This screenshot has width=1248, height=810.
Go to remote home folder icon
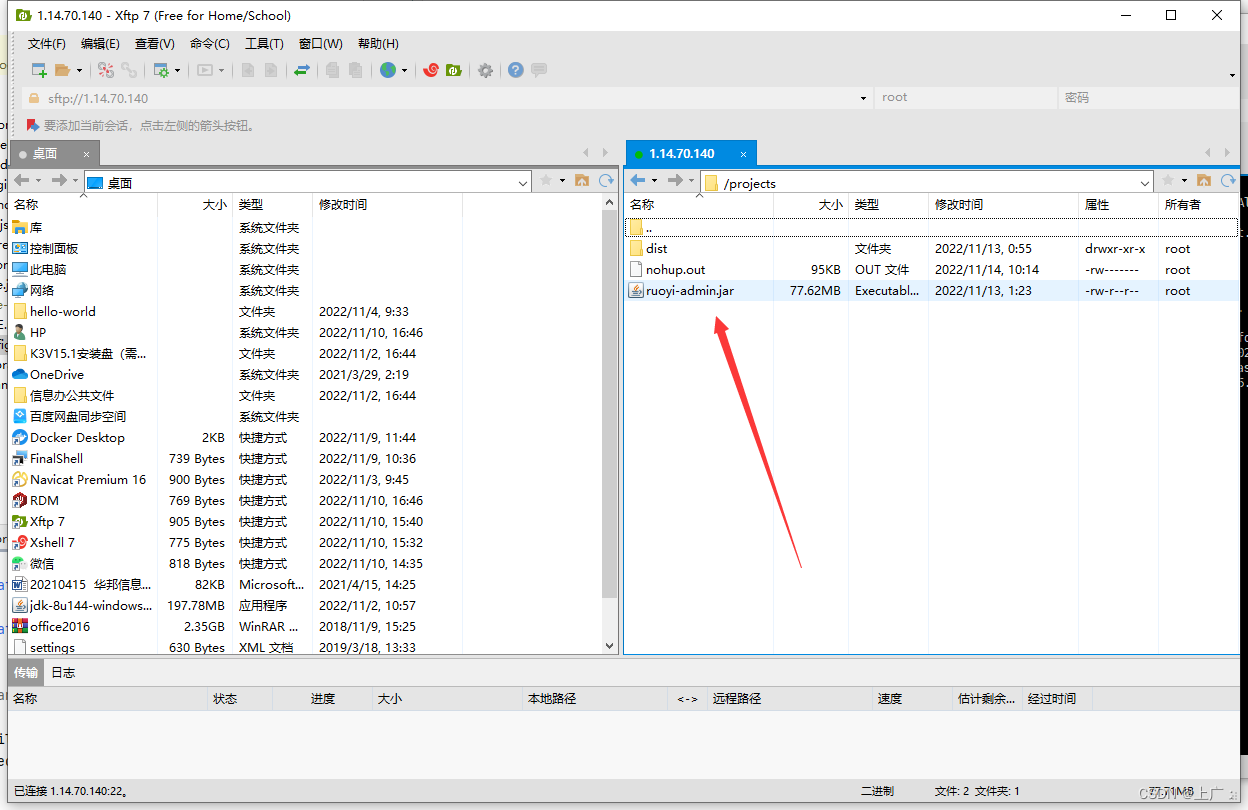(1204, 180)
